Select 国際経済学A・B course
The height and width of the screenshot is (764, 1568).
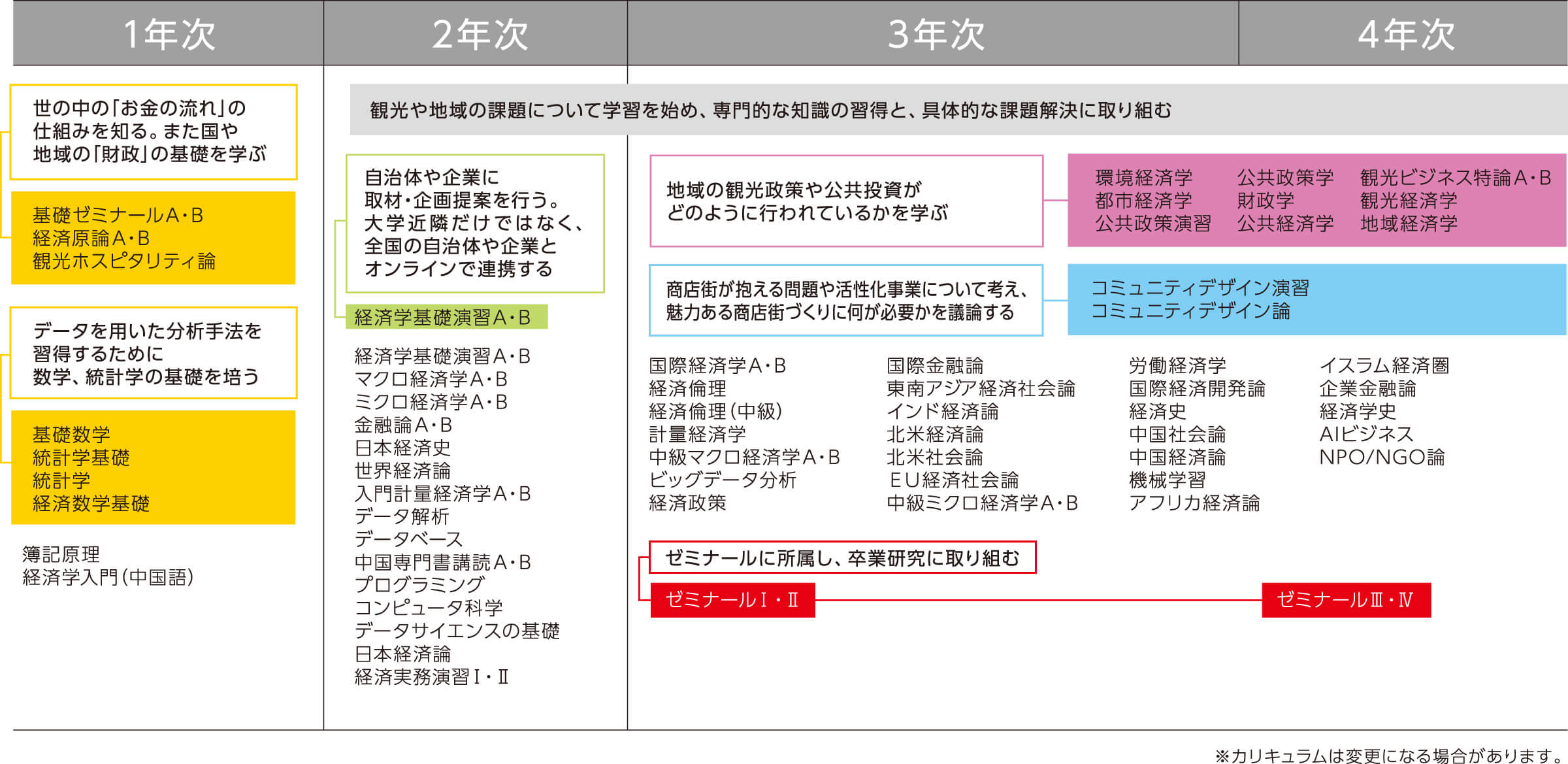tap(717, 365)
